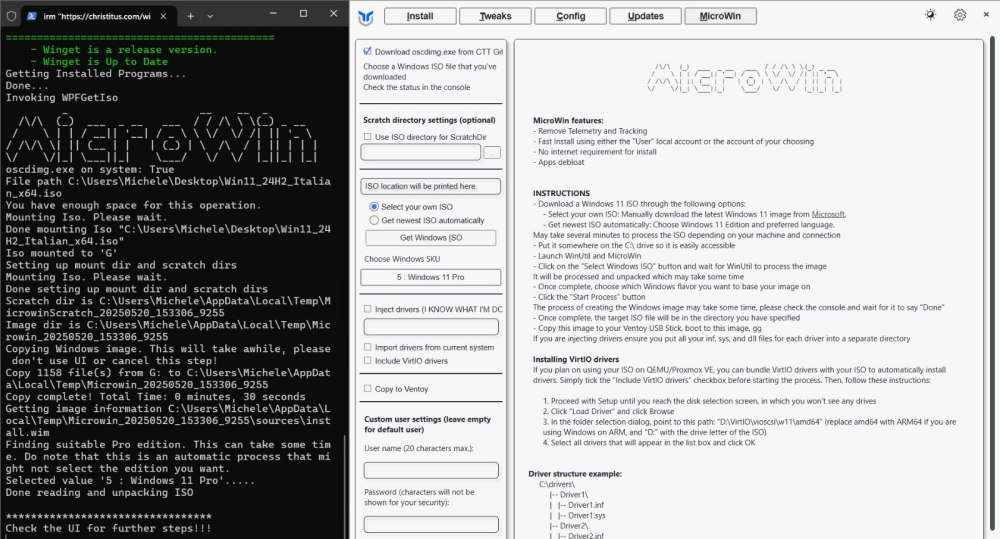Enable the Inject drivers checkbox
1000x539 pixels.
click(x=367, y=309)
